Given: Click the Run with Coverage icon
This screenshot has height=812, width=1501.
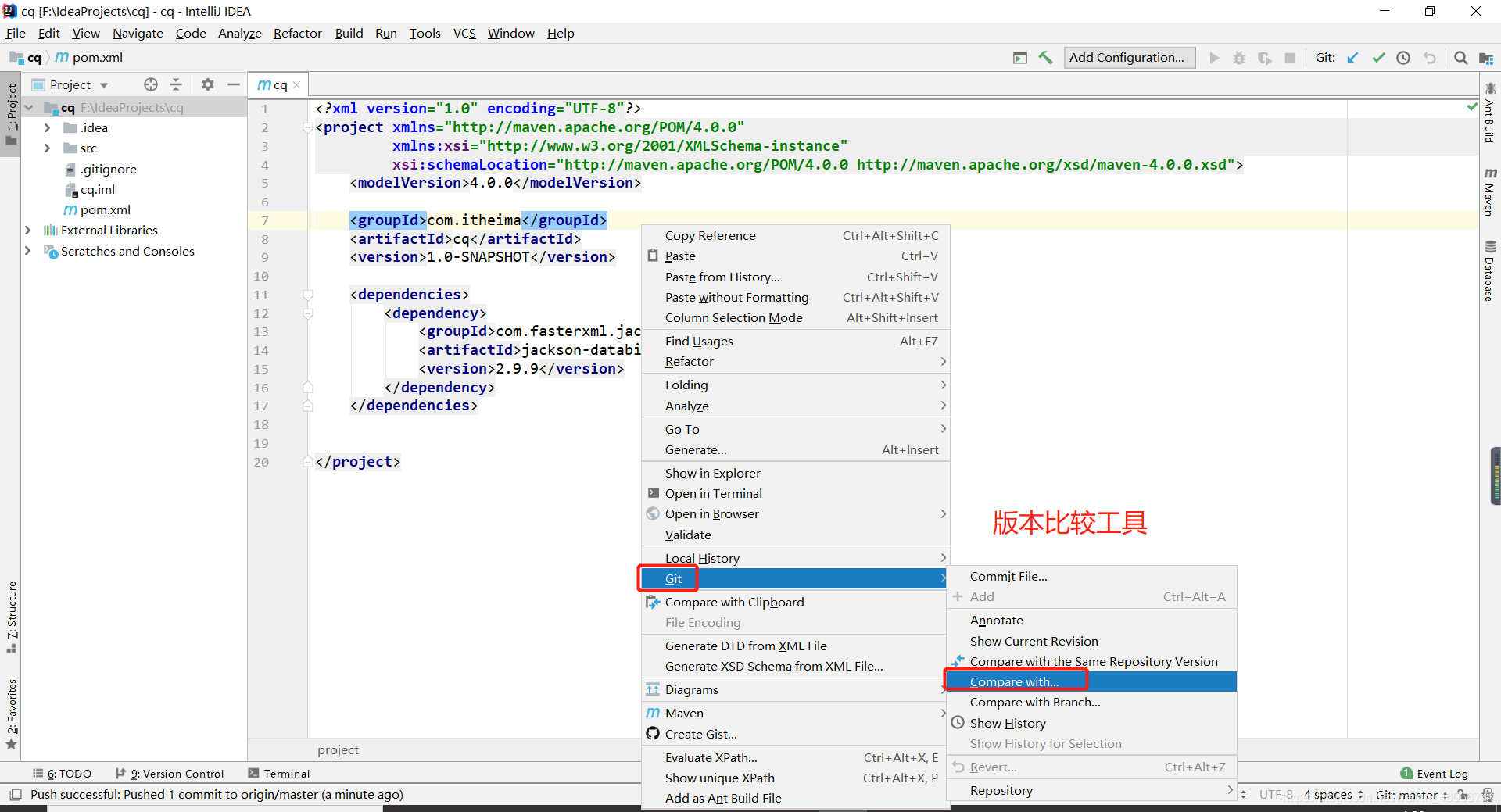Looking at the screenshot, I should 1264,58.
